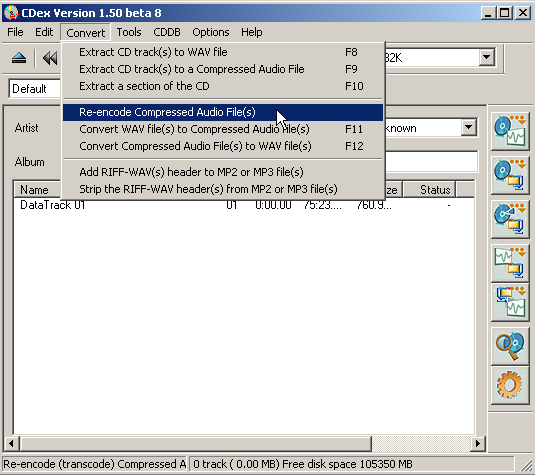Click Convert WAV to compressed audio icon

pyautogui.click(x=510, y=263)
